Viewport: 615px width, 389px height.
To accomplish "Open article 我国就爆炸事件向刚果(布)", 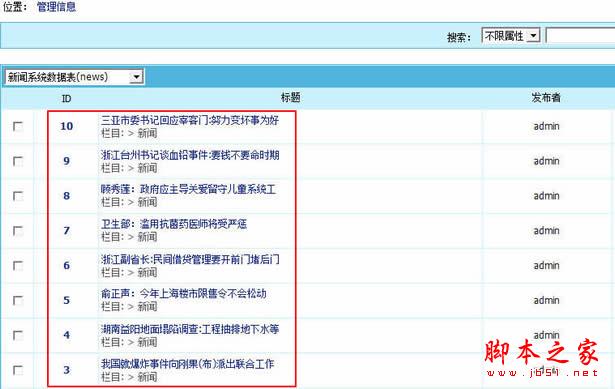I will click(187, 364).
